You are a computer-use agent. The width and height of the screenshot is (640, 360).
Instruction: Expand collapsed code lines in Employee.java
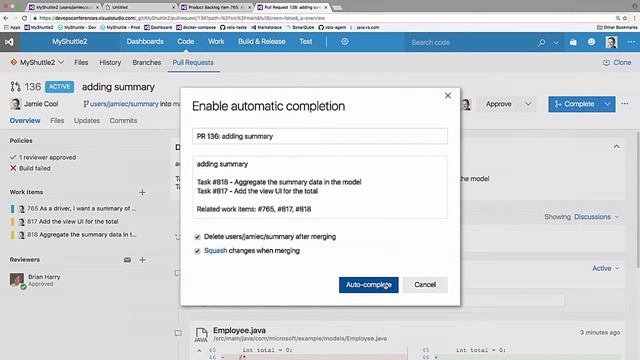tap(199, 350)
